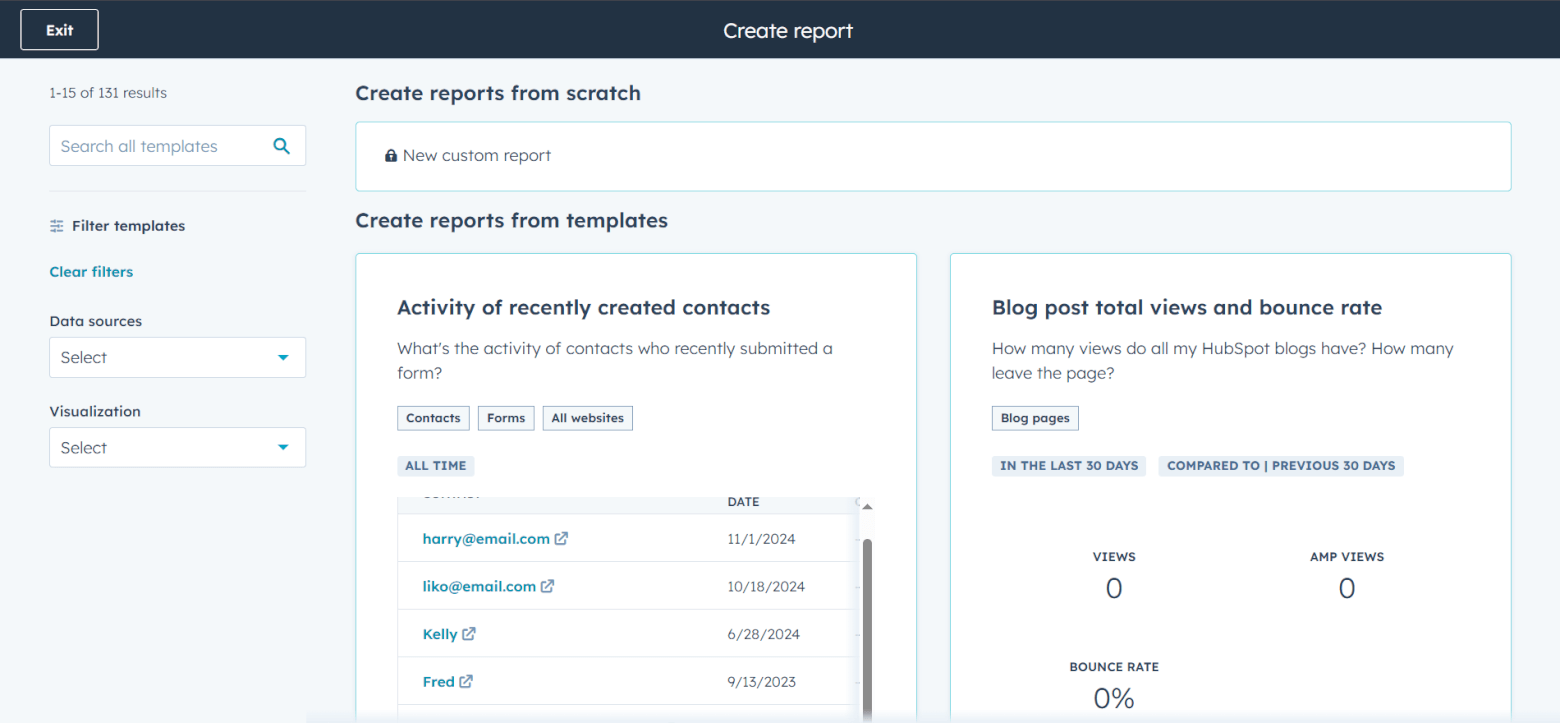Click the Contacts tag

433,418
